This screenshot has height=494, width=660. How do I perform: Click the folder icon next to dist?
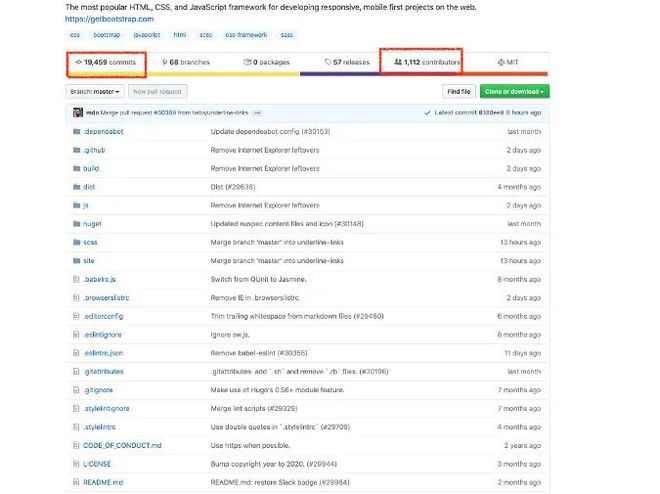pyautogui.click(x=76, y=186)
